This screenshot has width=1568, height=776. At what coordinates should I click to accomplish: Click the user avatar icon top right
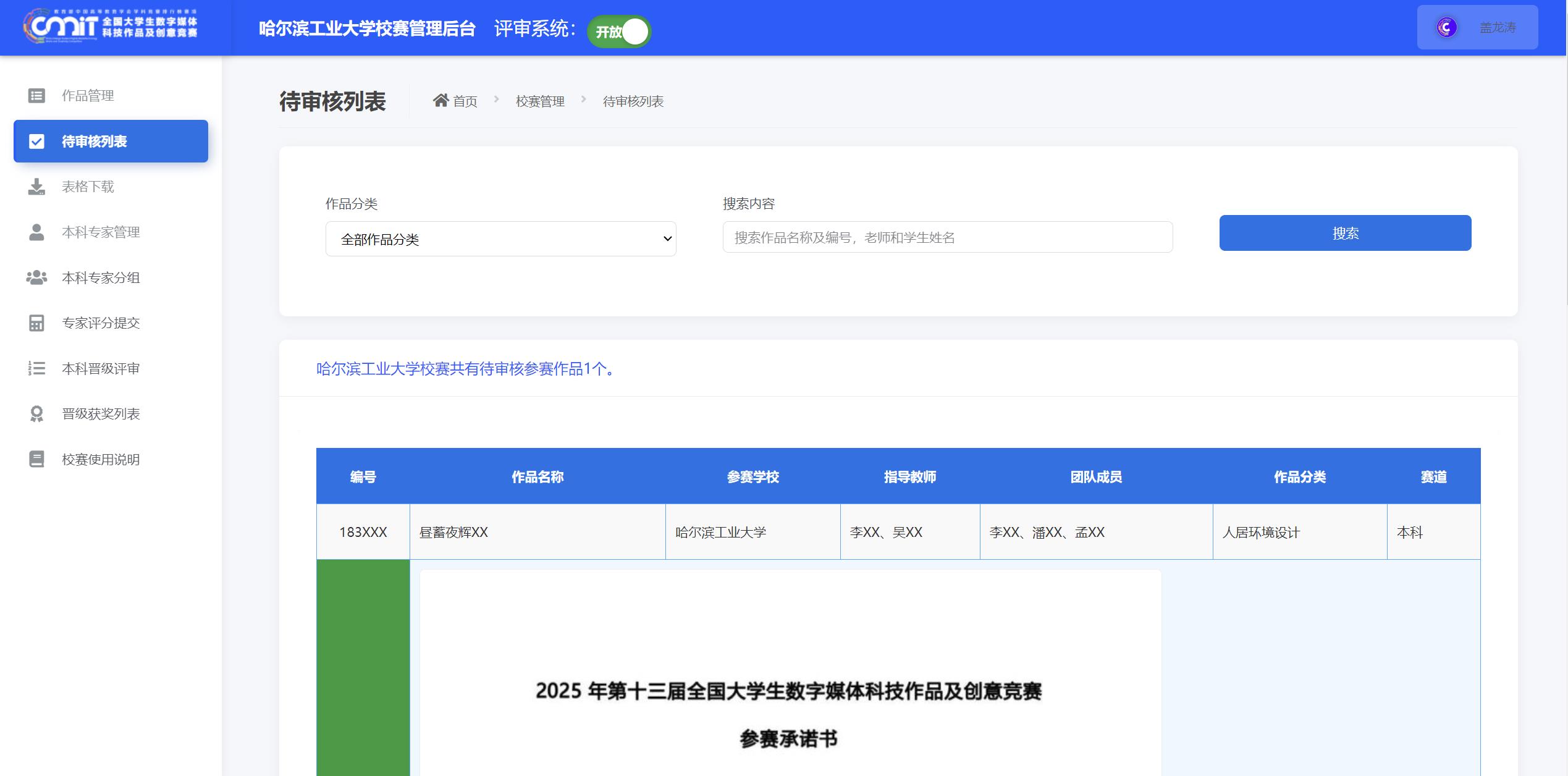click(1446, 27)
